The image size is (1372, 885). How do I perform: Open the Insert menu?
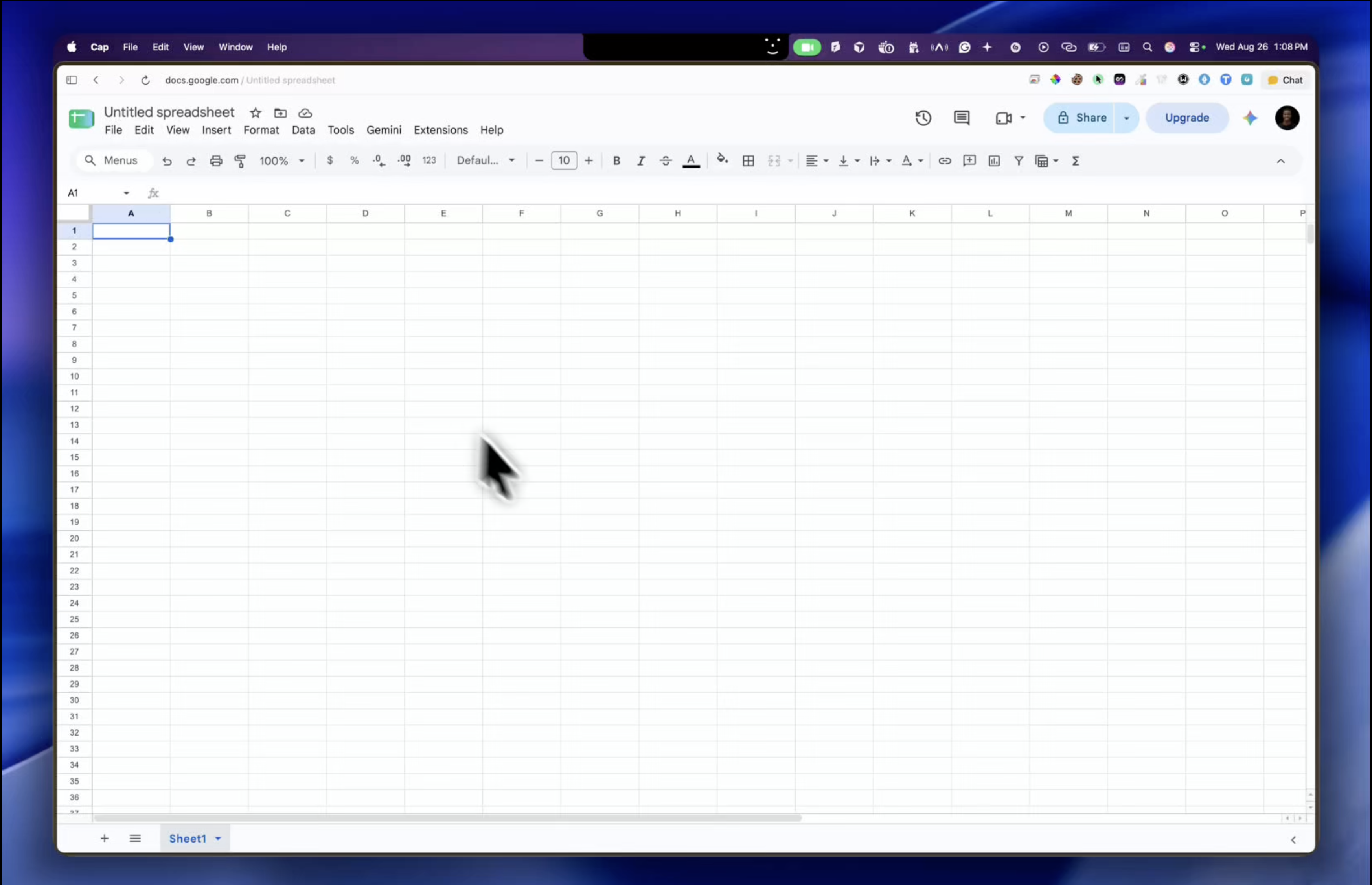pos(217,130)
